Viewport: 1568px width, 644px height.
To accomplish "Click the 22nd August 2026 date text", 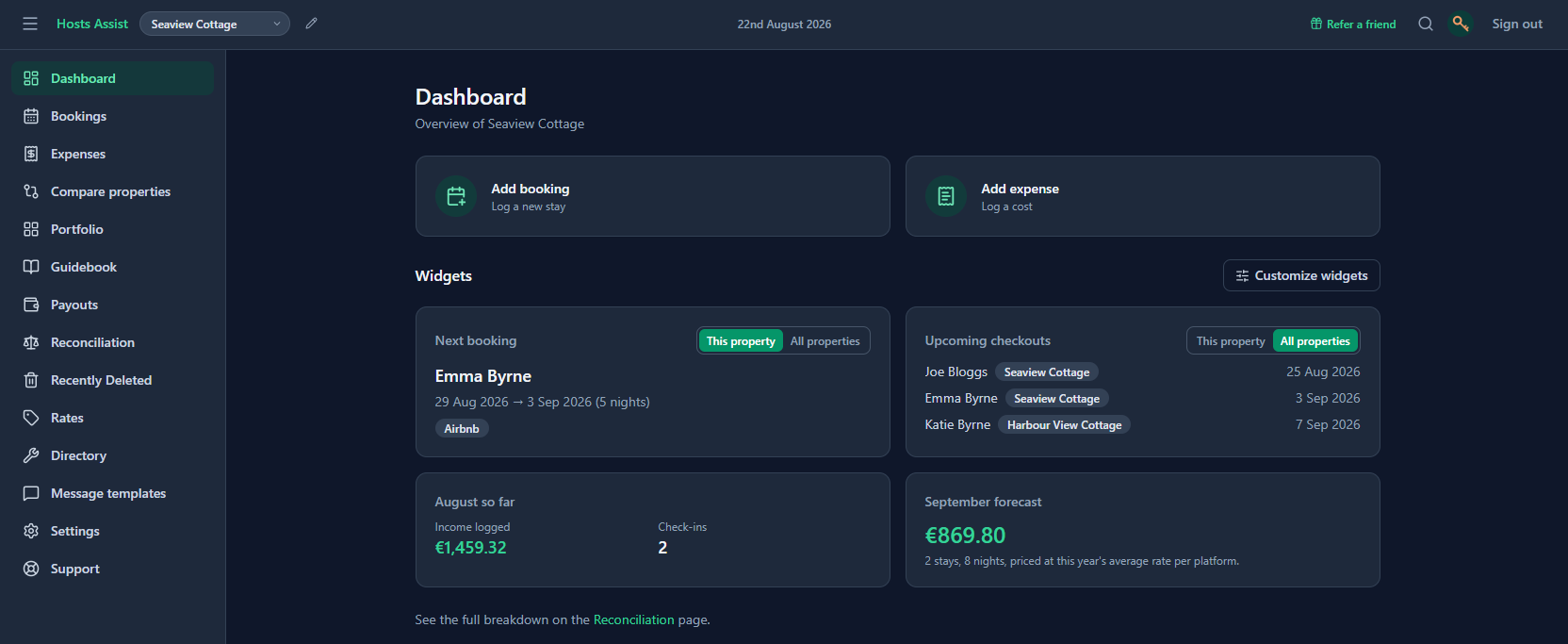I will (784, 25).
